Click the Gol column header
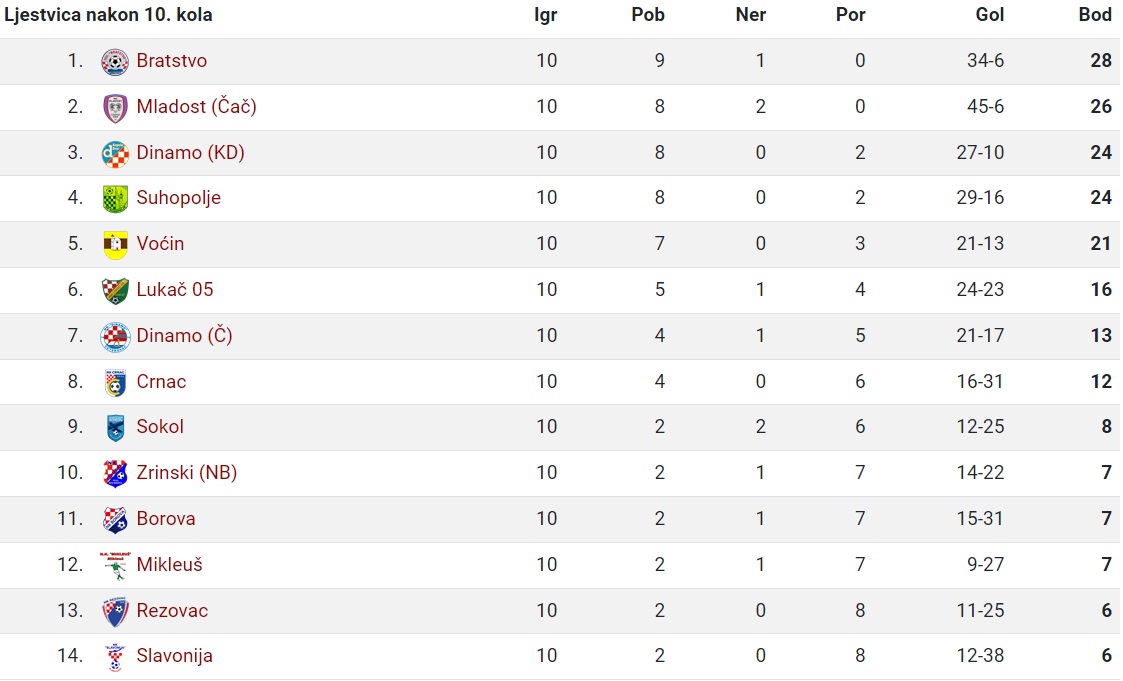This screenshot has height=681, width=1123. pyautogui.click(x=989, y=15)
